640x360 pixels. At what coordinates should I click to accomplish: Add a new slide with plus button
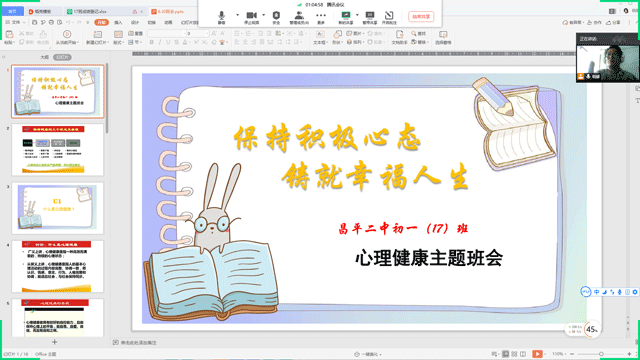54,342
